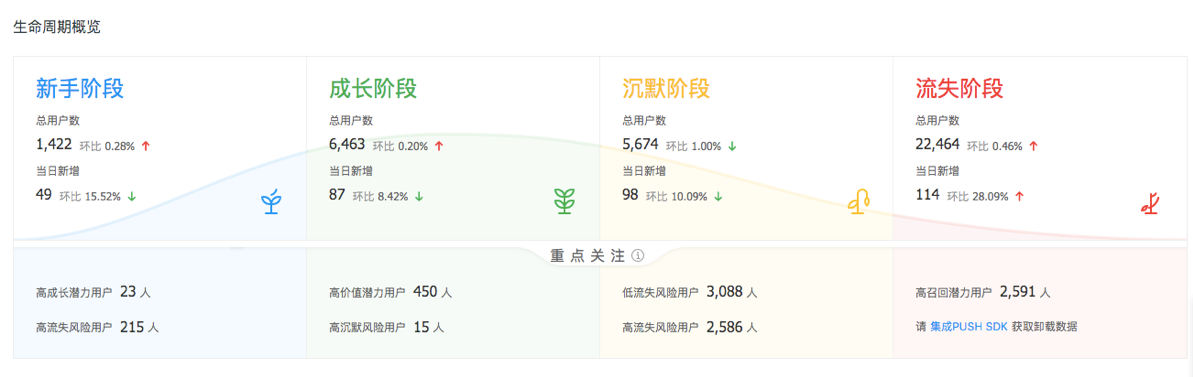Viewport: 1193px width, 377px height.
Task: Click the green down arrow beside 5,674
Action: (732, 146)
